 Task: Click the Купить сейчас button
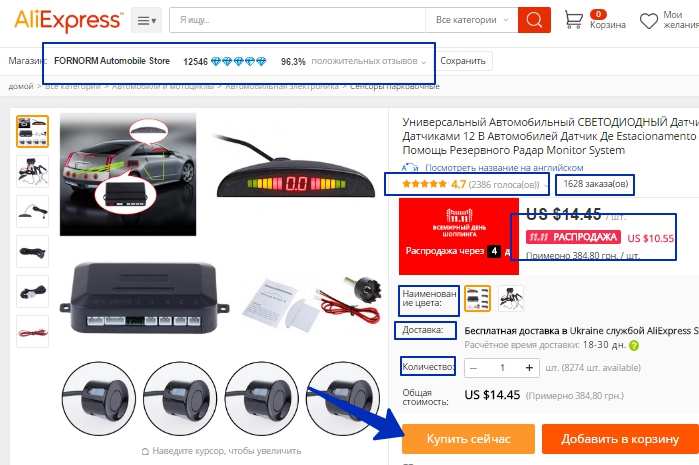468,439
